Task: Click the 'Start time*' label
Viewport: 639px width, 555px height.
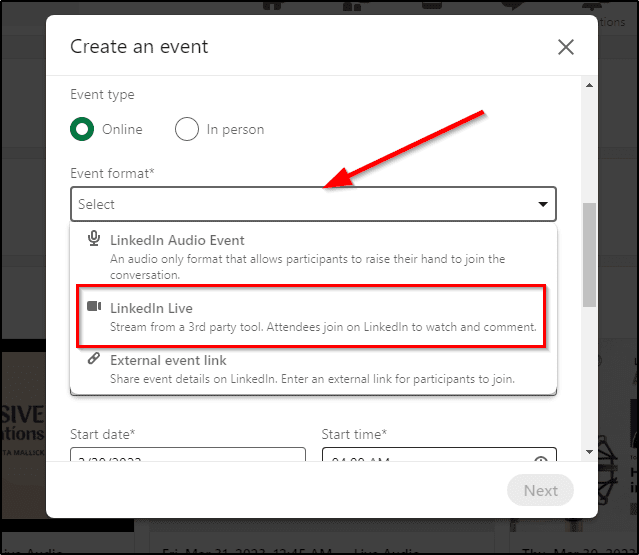Action: [x=354, y=434]
